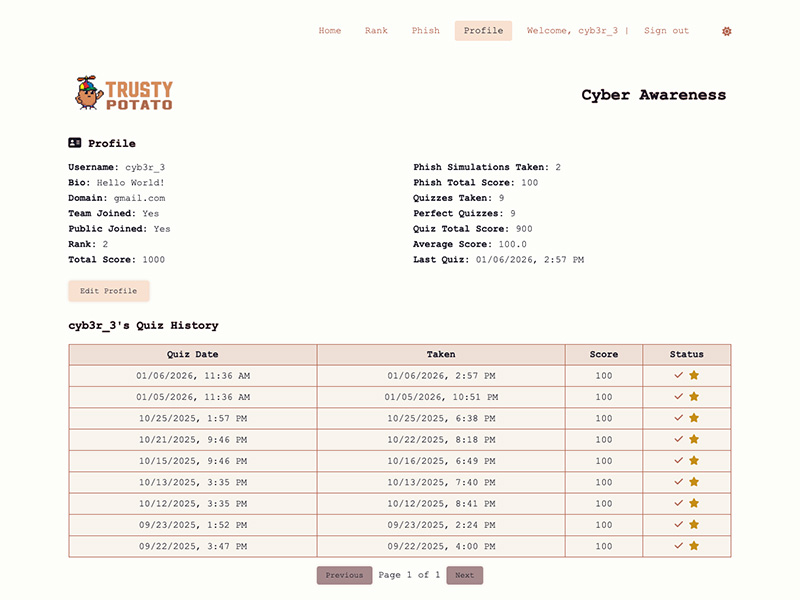Click the Score column header

603,355
